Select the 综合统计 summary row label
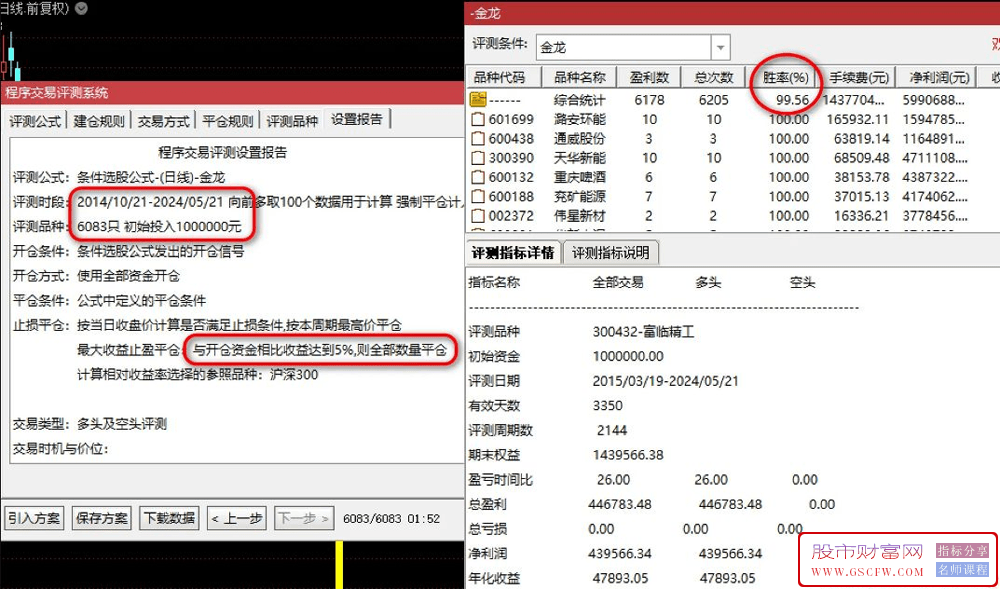1000x589 pixels. (x=579, y=100)
